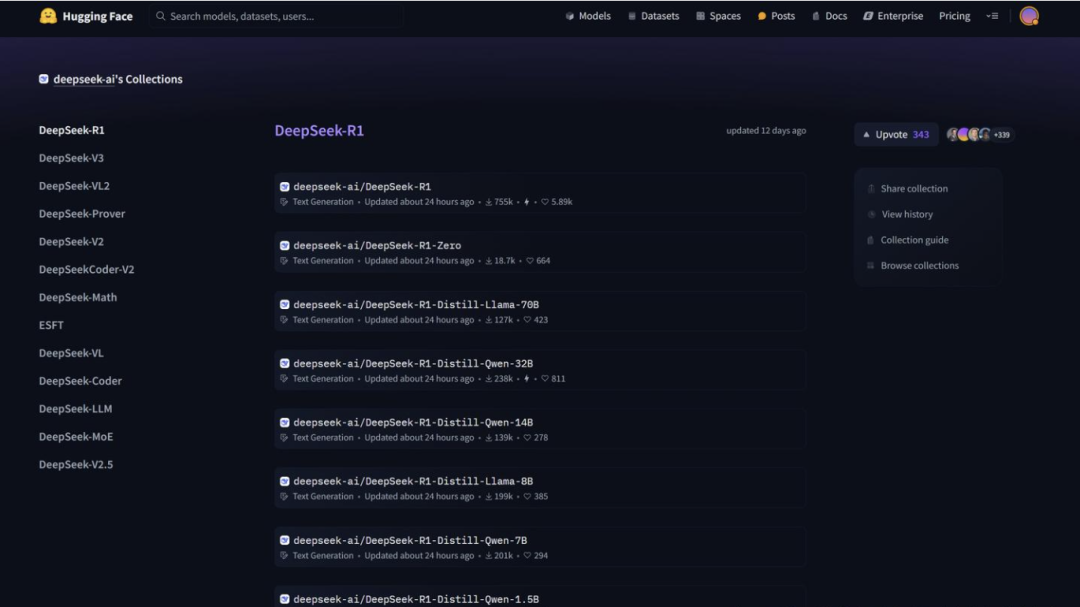This screenshot has height=607, width=1080.
Task: Open the Pricing nav item
Action: (x=954, y=16)
